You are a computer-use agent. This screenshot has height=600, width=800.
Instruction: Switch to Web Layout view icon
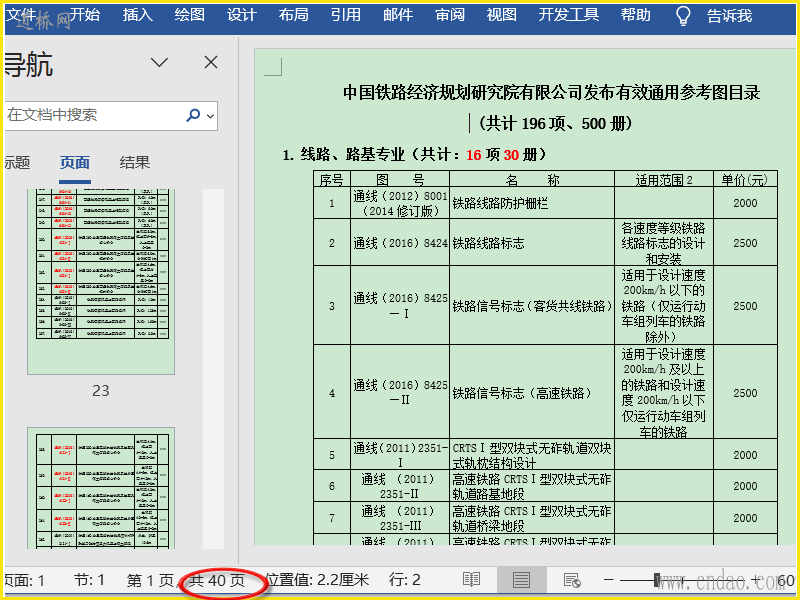tap(572, 580)
